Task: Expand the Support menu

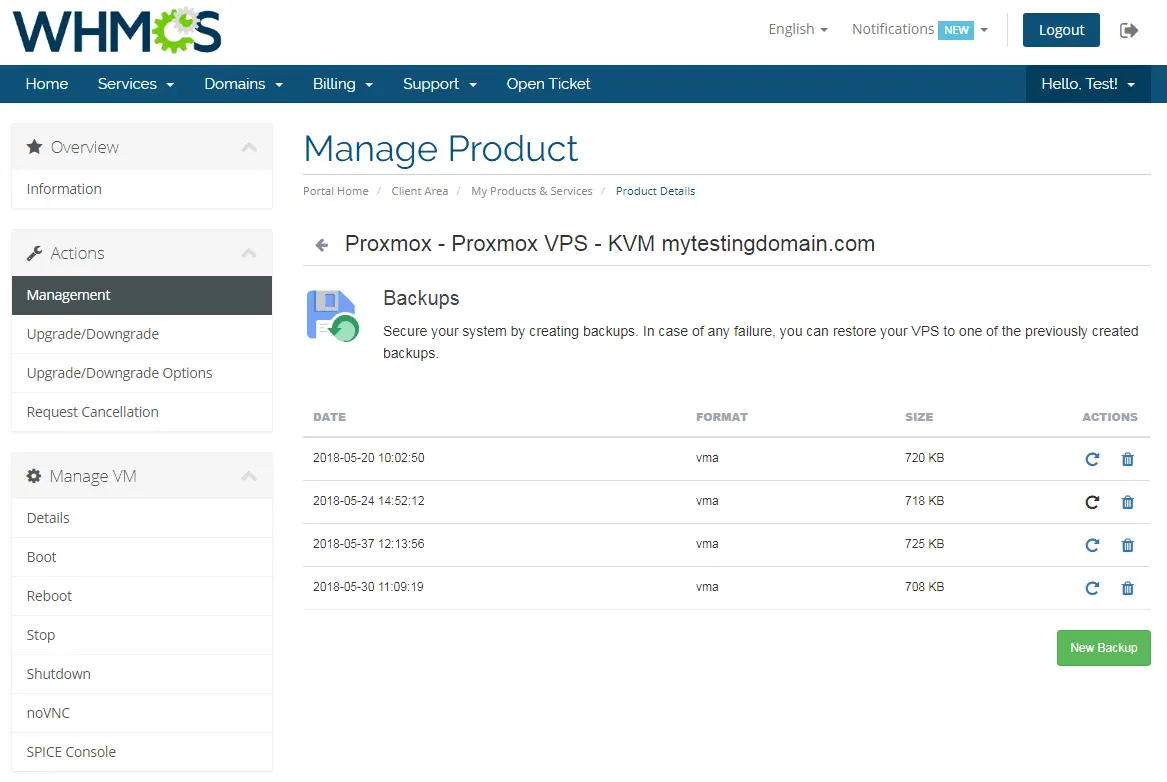Action: [440, 84]
